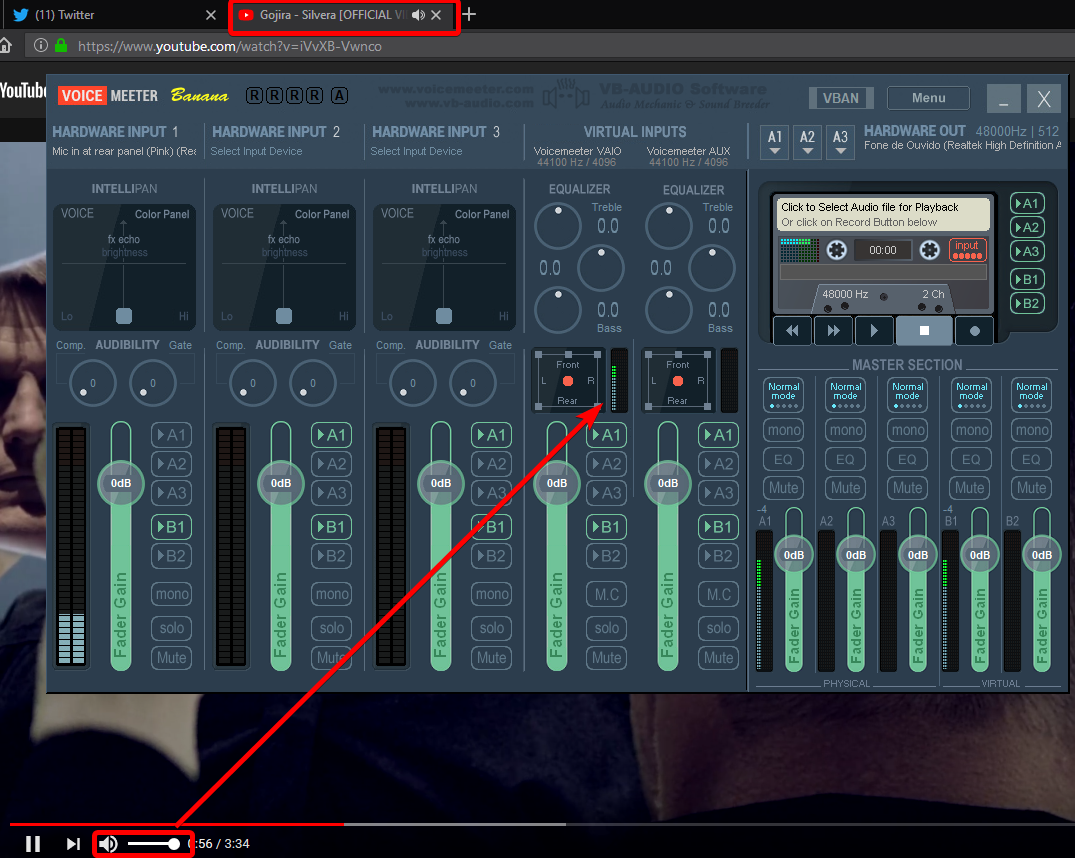The width and height of the screenshot is (1075, 858).
Task: Click Hardware Input 1 Gate knob
Action: 153,383
